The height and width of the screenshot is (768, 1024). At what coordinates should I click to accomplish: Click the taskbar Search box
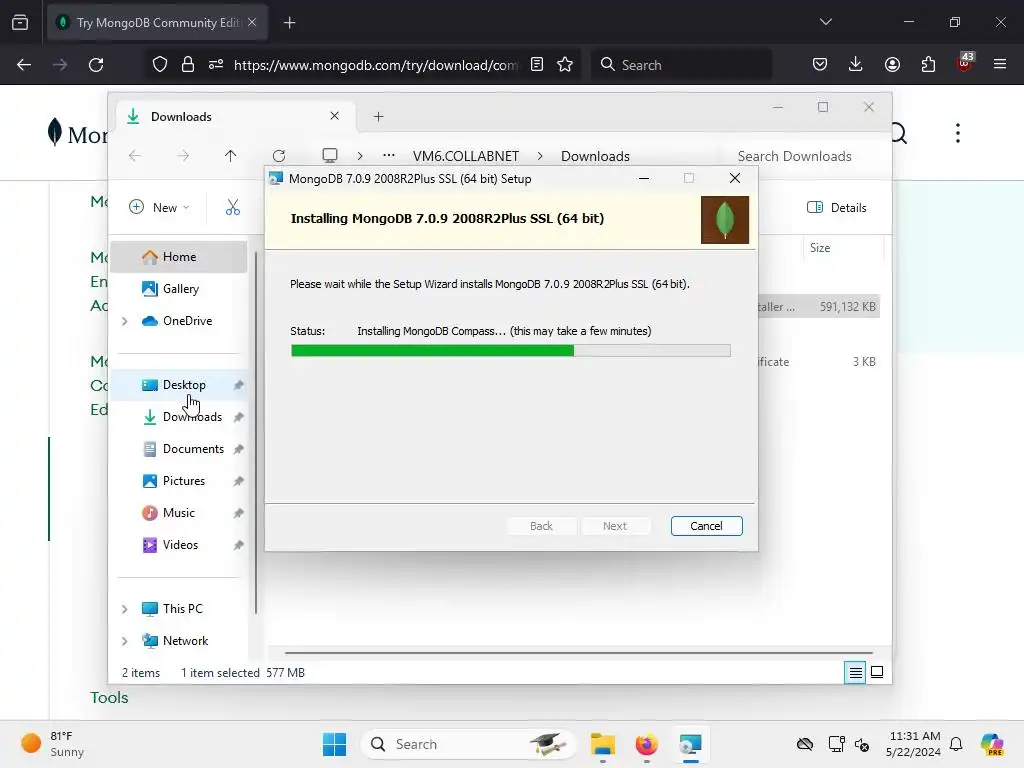point(468,744)
